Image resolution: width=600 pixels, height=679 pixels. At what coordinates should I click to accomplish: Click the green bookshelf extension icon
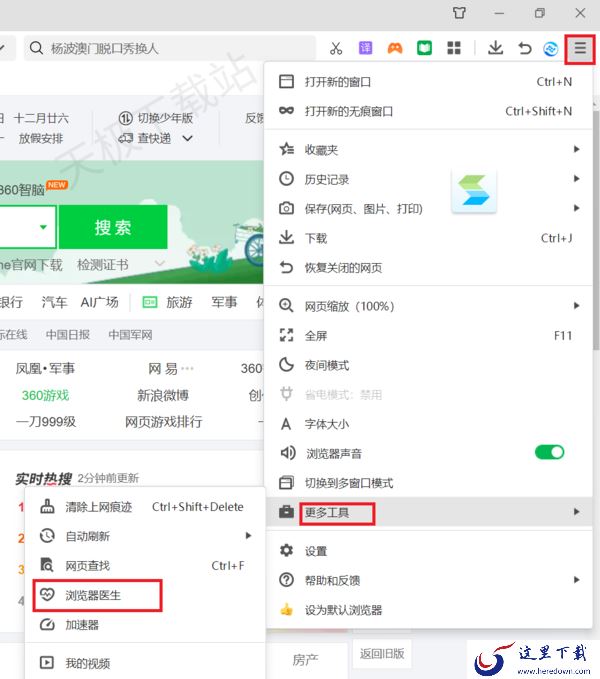coord(424,48)
